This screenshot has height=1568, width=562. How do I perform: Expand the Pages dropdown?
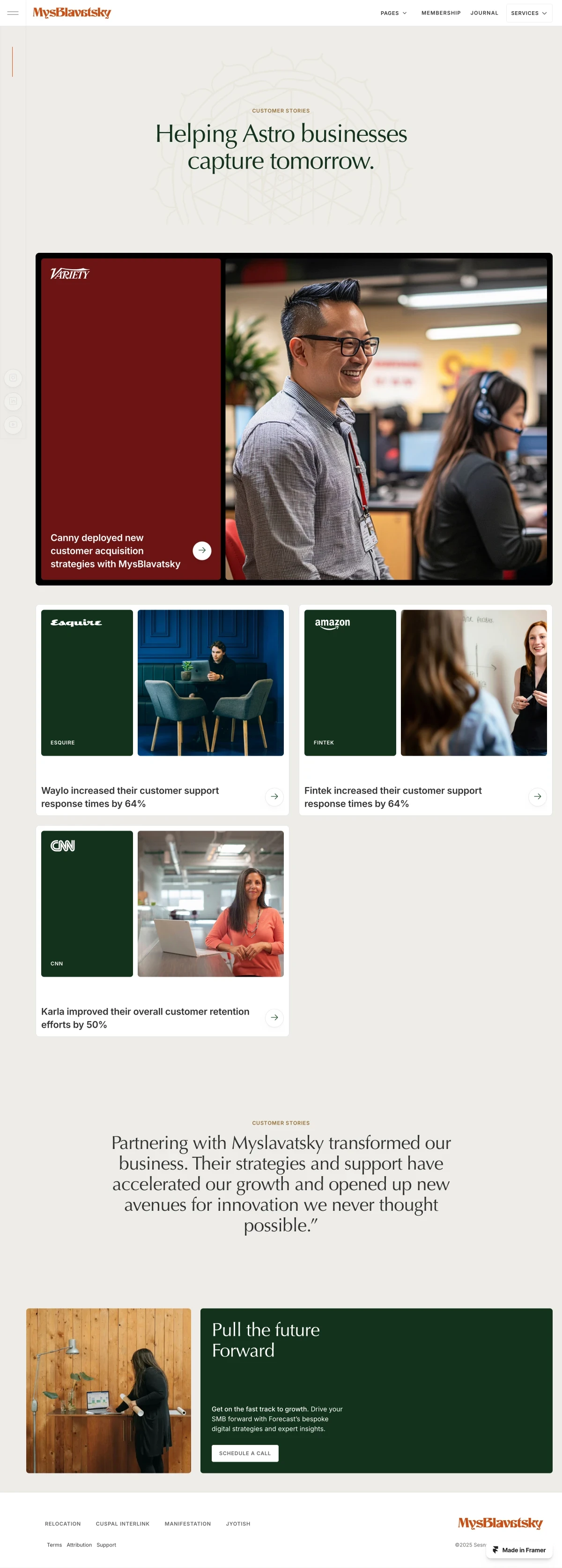[393, 13]
